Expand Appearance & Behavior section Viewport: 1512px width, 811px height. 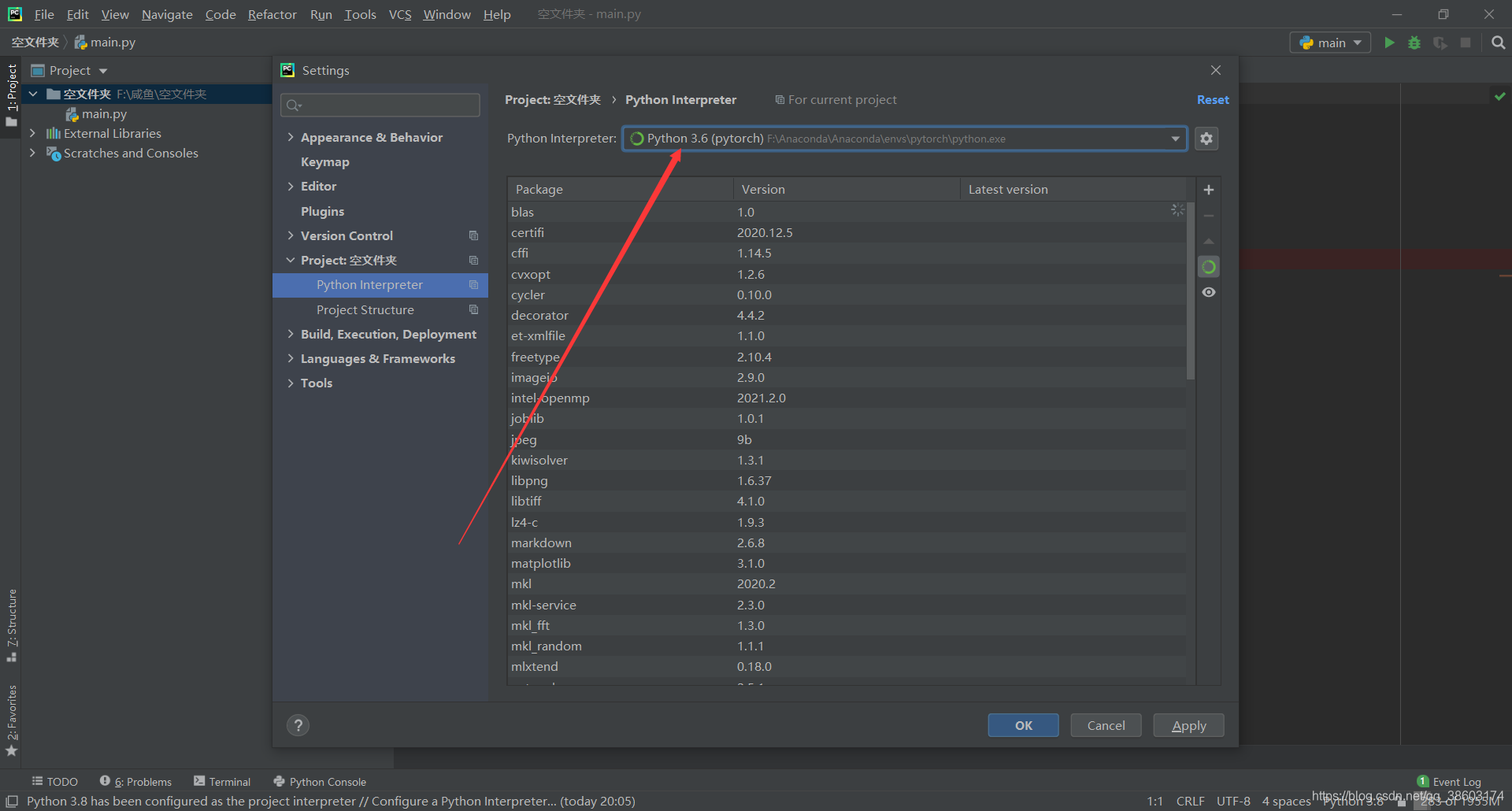tap(291, 137)
